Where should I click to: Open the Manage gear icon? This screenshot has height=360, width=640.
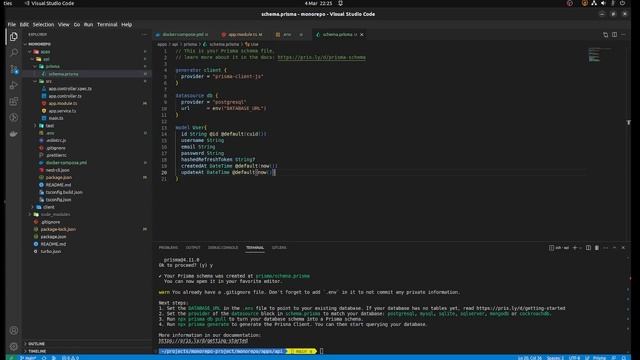click(13, 346)
